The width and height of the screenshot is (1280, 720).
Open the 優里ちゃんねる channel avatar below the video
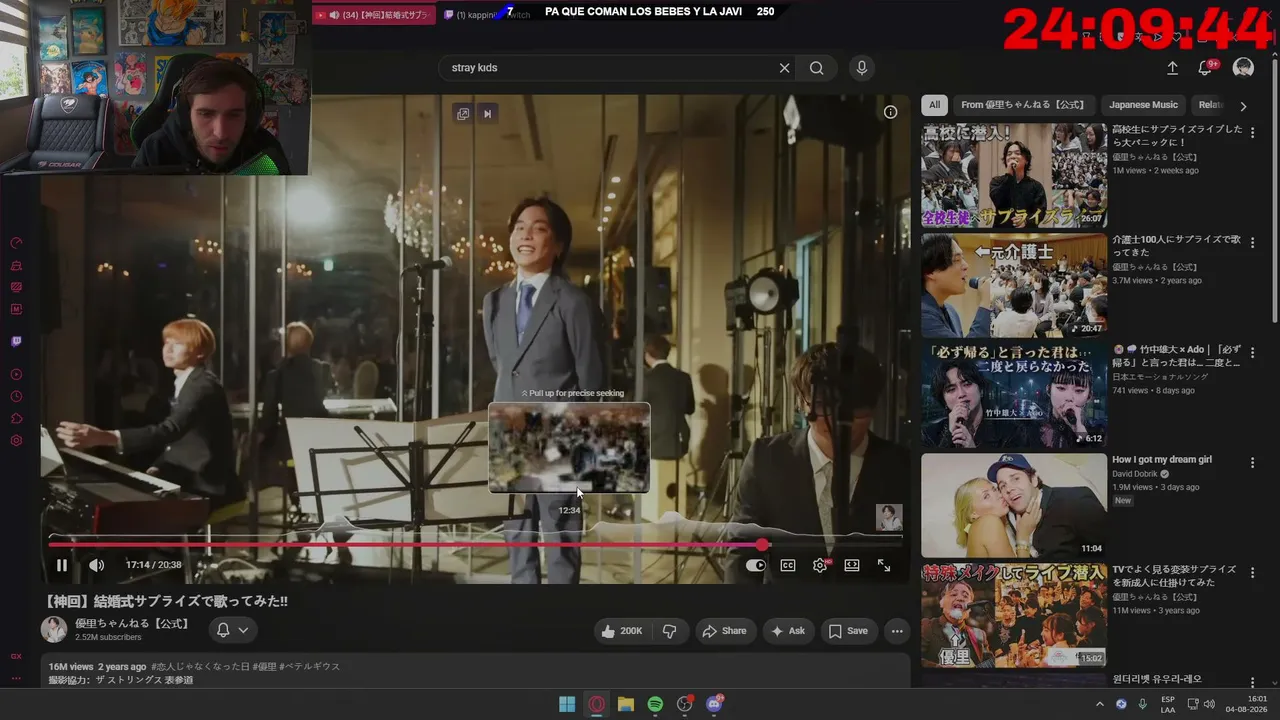pyautogui.click(x=54, y=630)
